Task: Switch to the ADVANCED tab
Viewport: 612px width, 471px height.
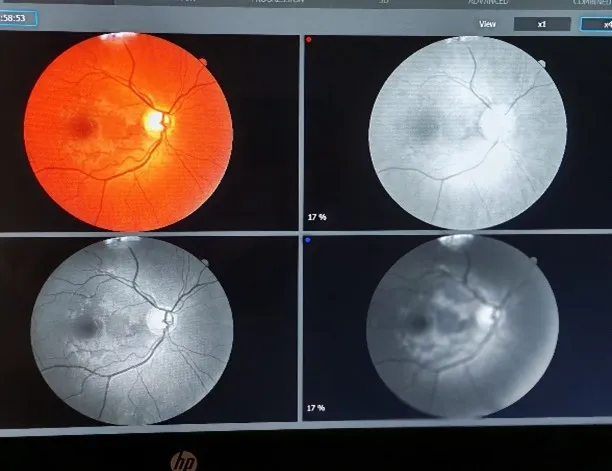Action: click(486, 3)
